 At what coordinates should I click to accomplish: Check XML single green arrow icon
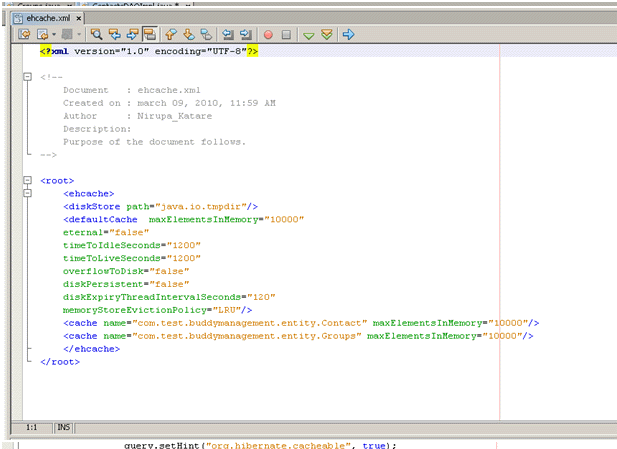pos(309,36)
